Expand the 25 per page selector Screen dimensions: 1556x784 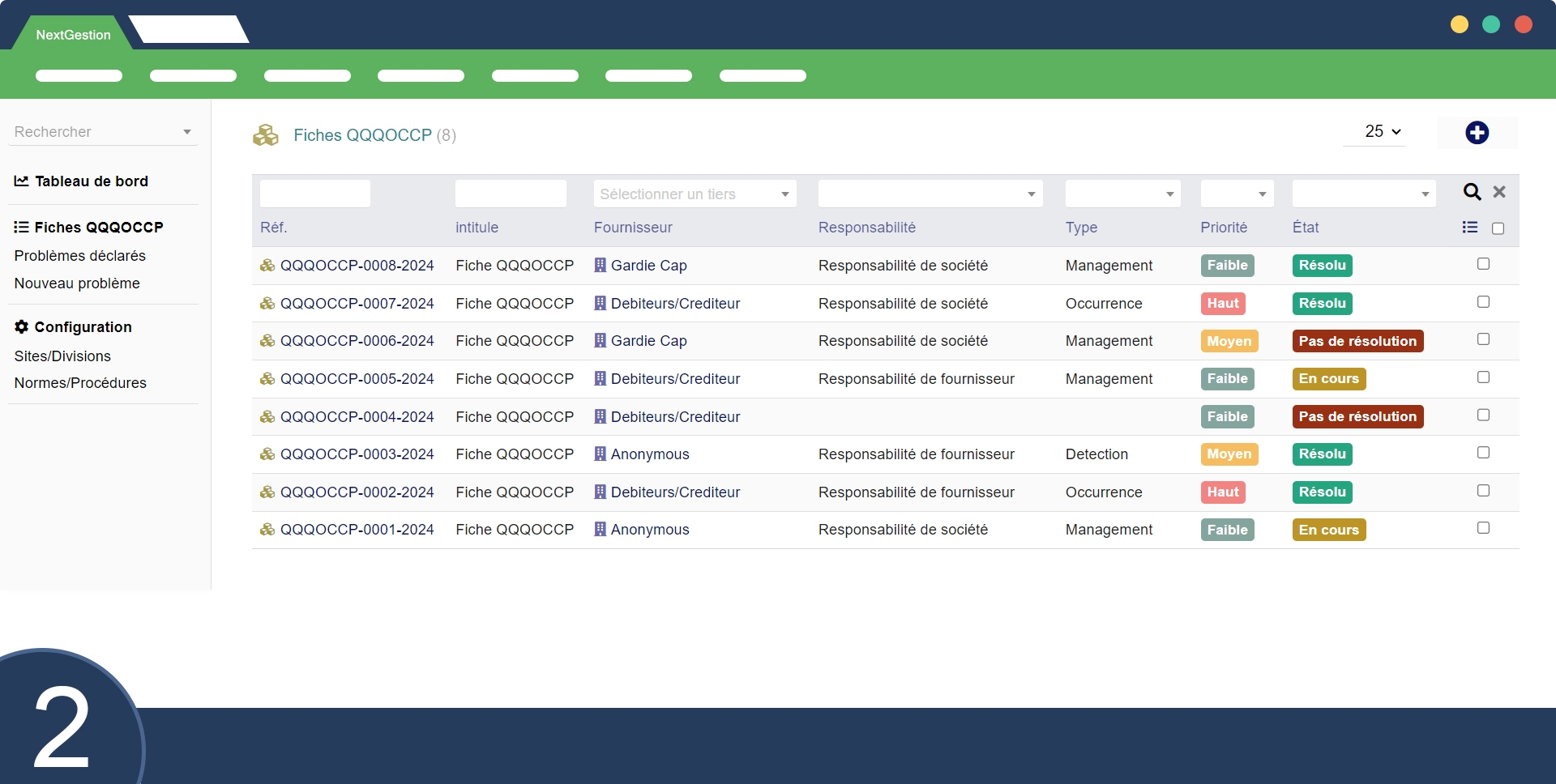(x=1383, y=131)
